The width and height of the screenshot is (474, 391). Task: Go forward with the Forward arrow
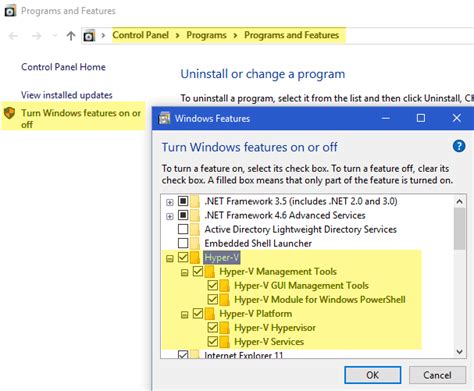(36, 36)
